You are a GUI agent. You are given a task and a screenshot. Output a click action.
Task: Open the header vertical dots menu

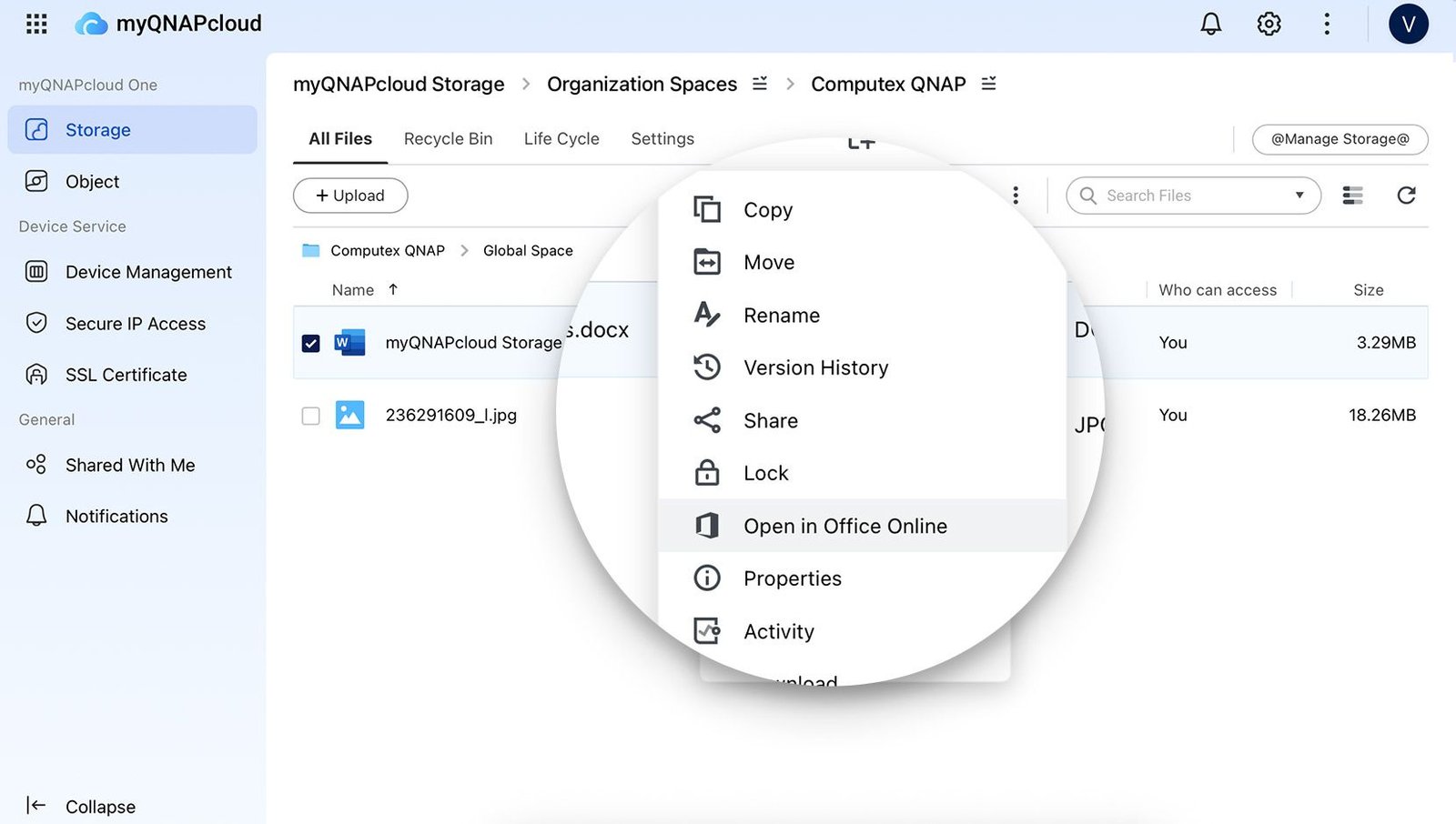click(1327, 24)
